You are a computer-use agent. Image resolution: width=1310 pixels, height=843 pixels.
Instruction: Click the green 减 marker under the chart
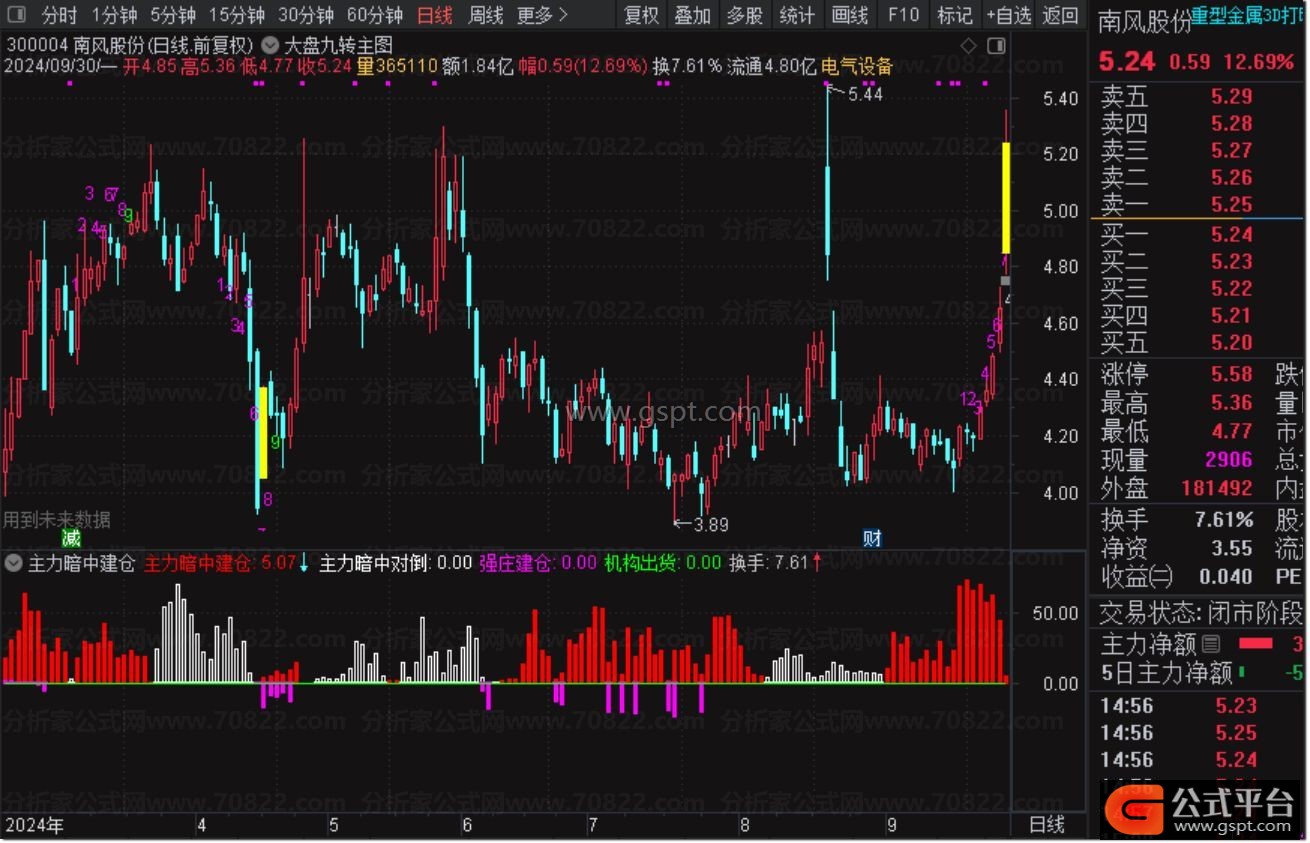[70, 538]
